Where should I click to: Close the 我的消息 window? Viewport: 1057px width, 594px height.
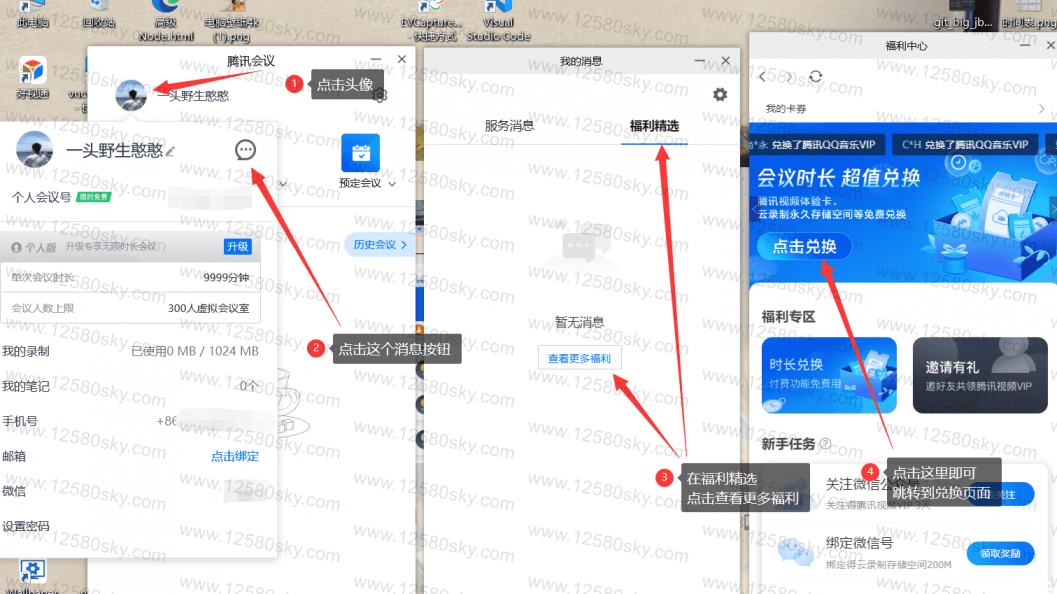coord(725,61)
